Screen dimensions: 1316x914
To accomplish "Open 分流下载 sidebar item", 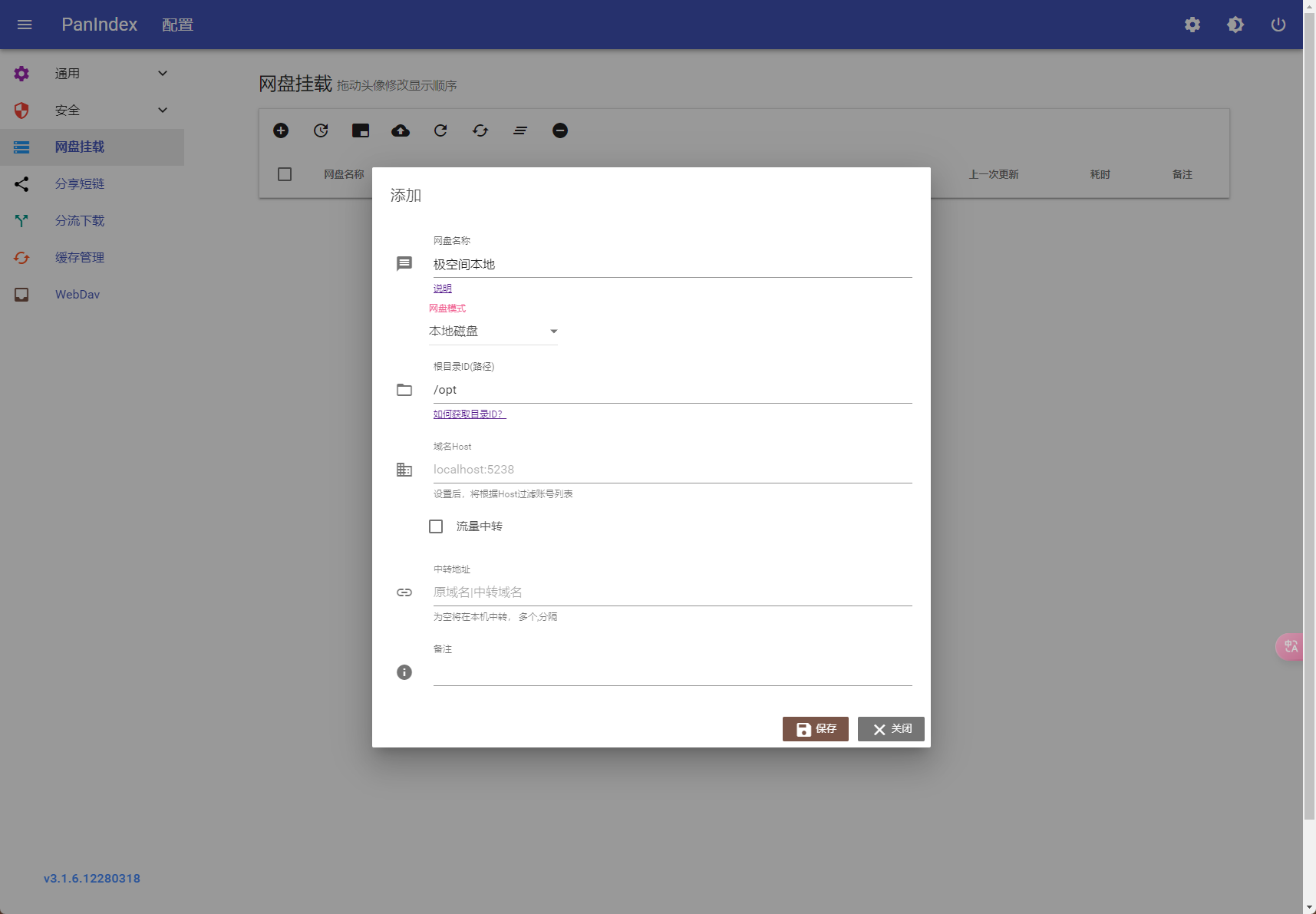I will pos(92,221).
